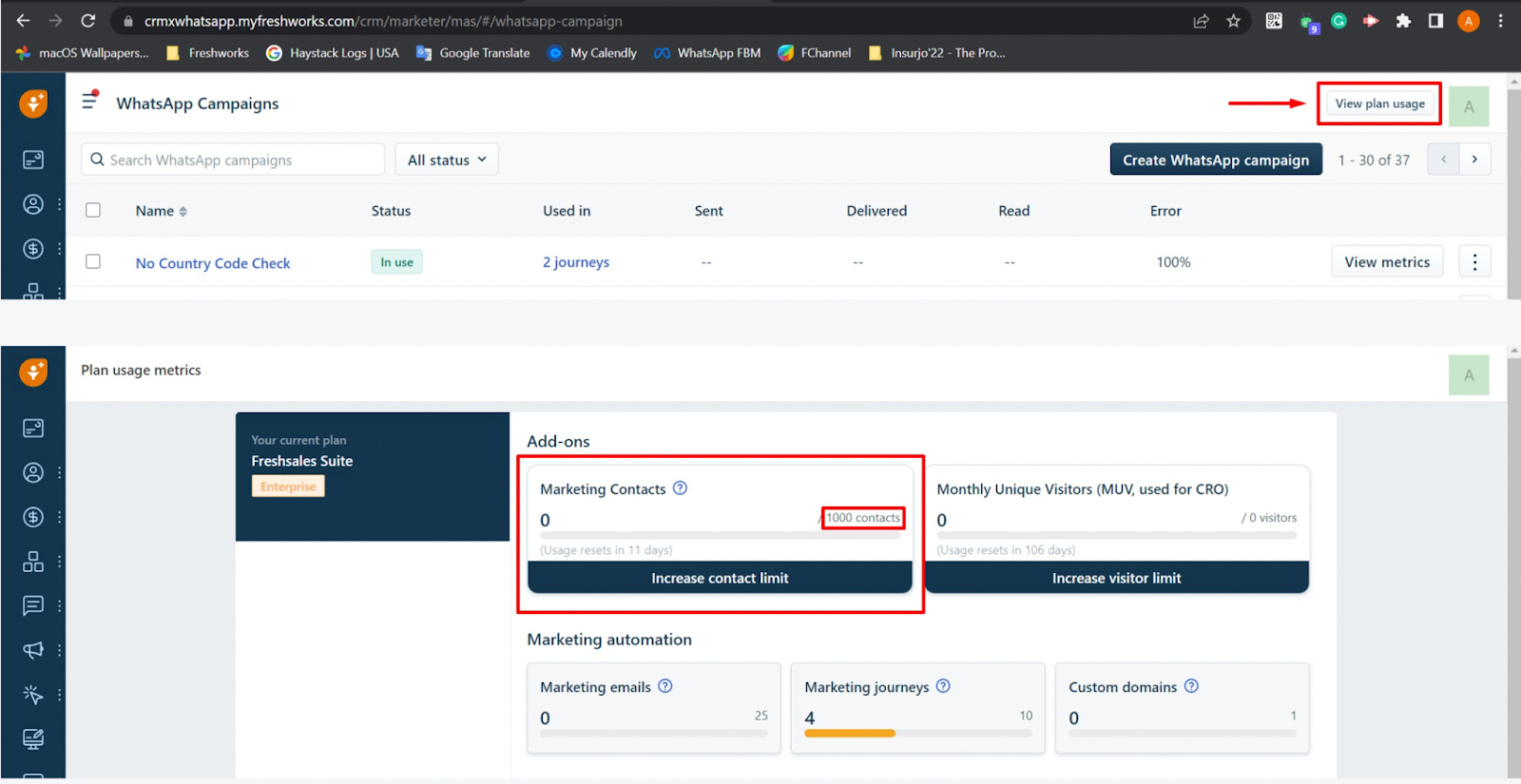Open the Freshworks bookmark
The height and width of the screenshot is (784, 1521).
point(207,53)
